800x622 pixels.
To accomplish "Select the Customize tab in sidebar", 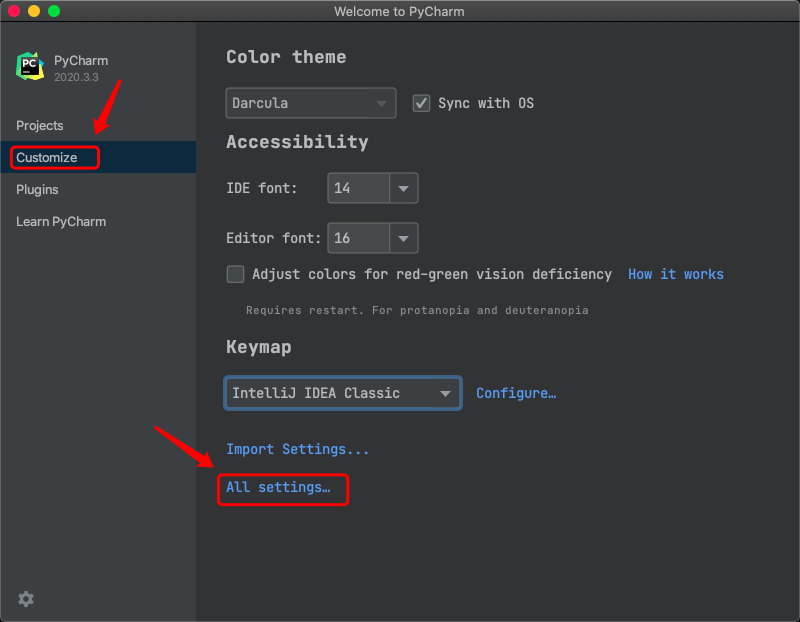I will coord(47,157).
